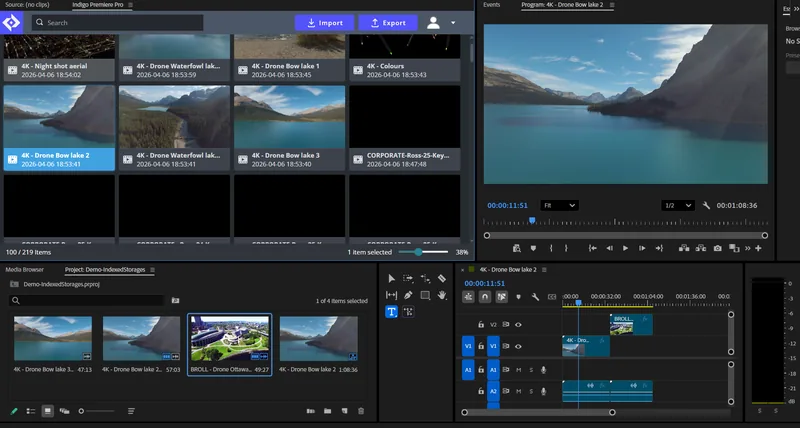Step forward one frame

coord(642,248)
